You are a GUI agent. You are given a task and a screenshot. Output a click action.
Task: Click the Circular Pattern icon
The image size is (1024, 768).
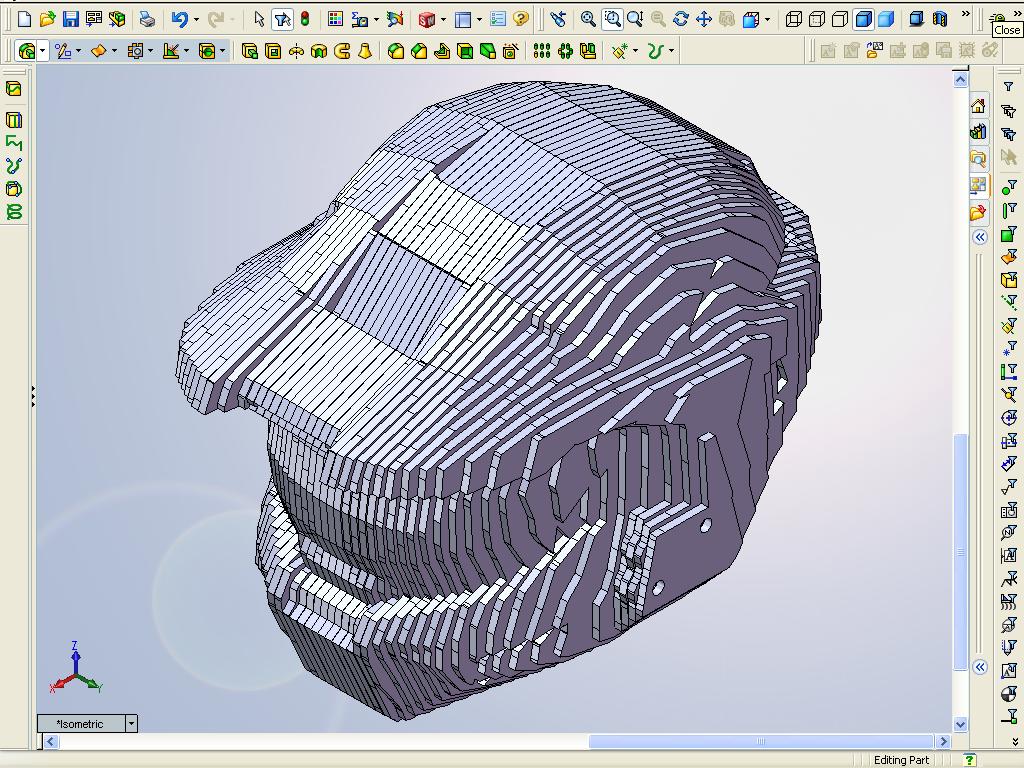click(x=565, y=50)
